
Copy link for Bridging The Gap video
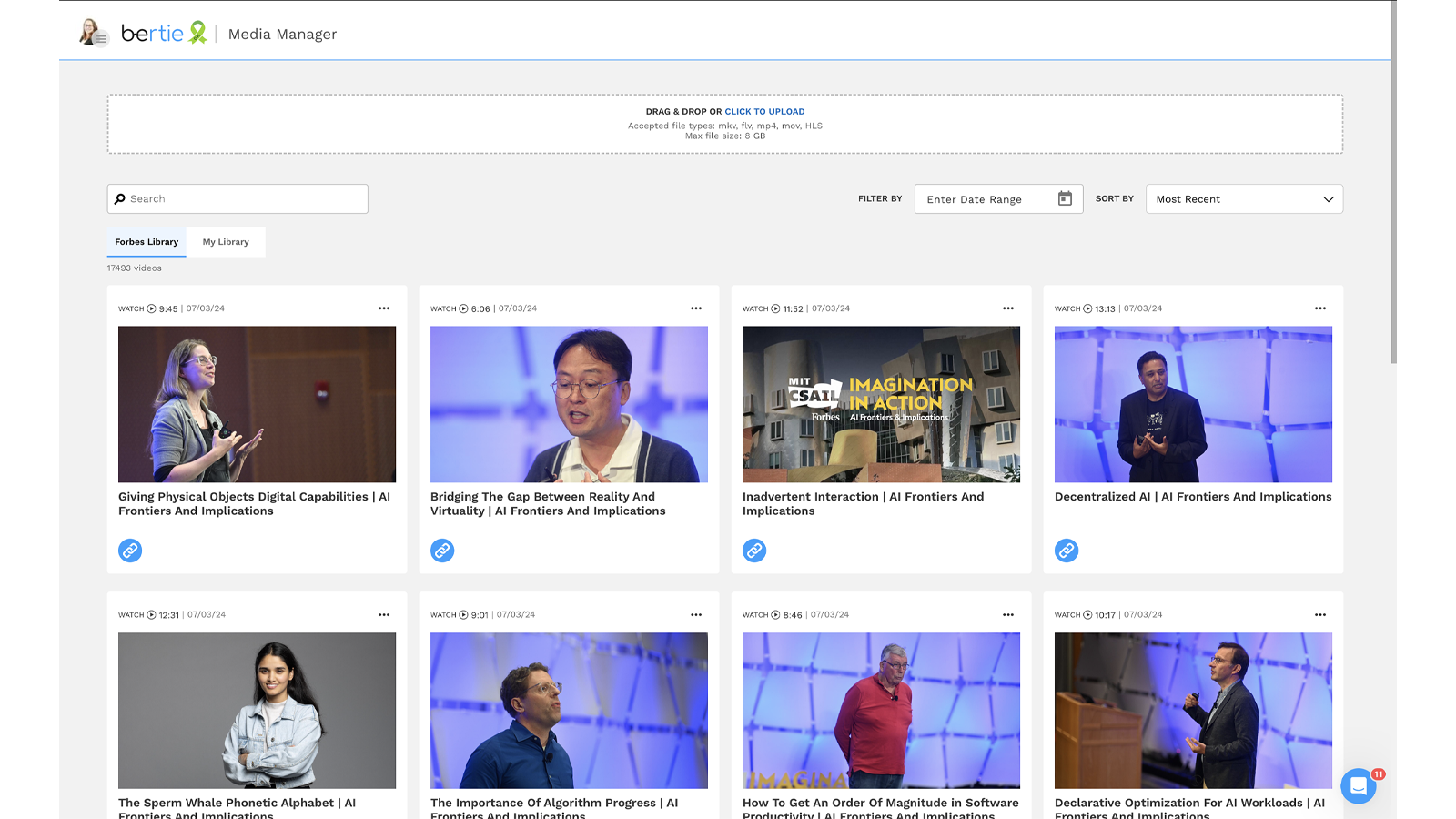442,551
